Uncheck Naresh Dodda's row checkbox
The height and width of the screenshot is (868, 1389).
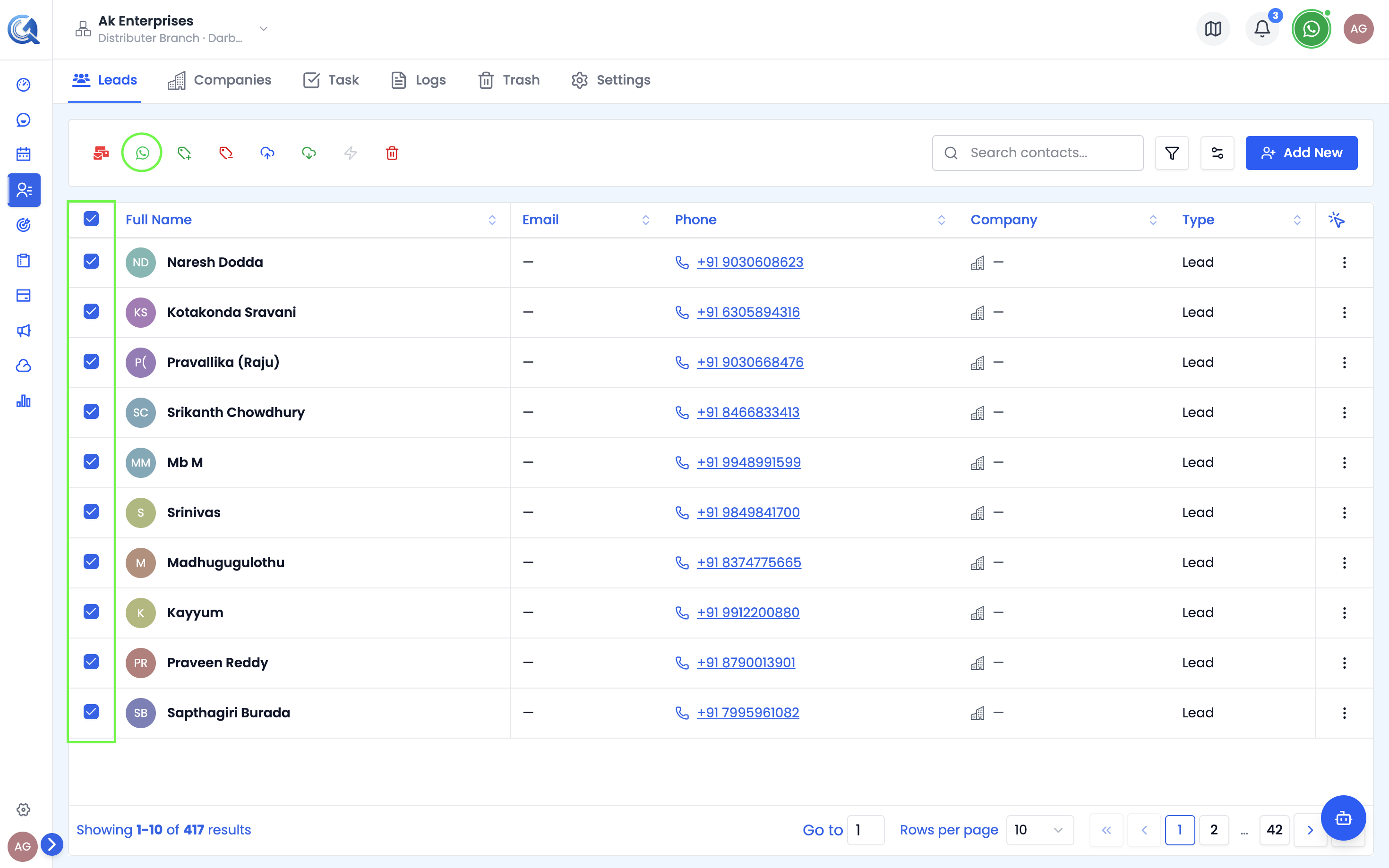91,261
